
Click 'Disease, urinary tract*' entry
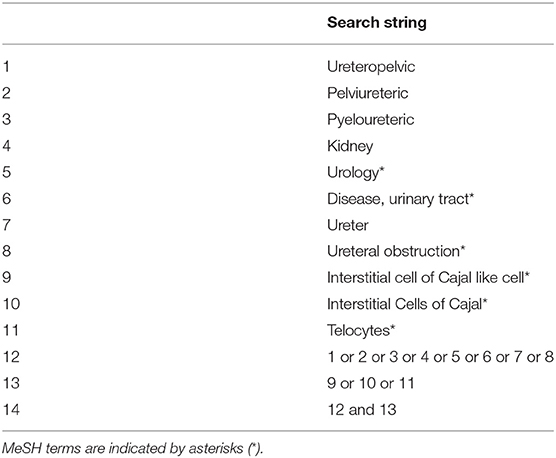pos(401,199)
